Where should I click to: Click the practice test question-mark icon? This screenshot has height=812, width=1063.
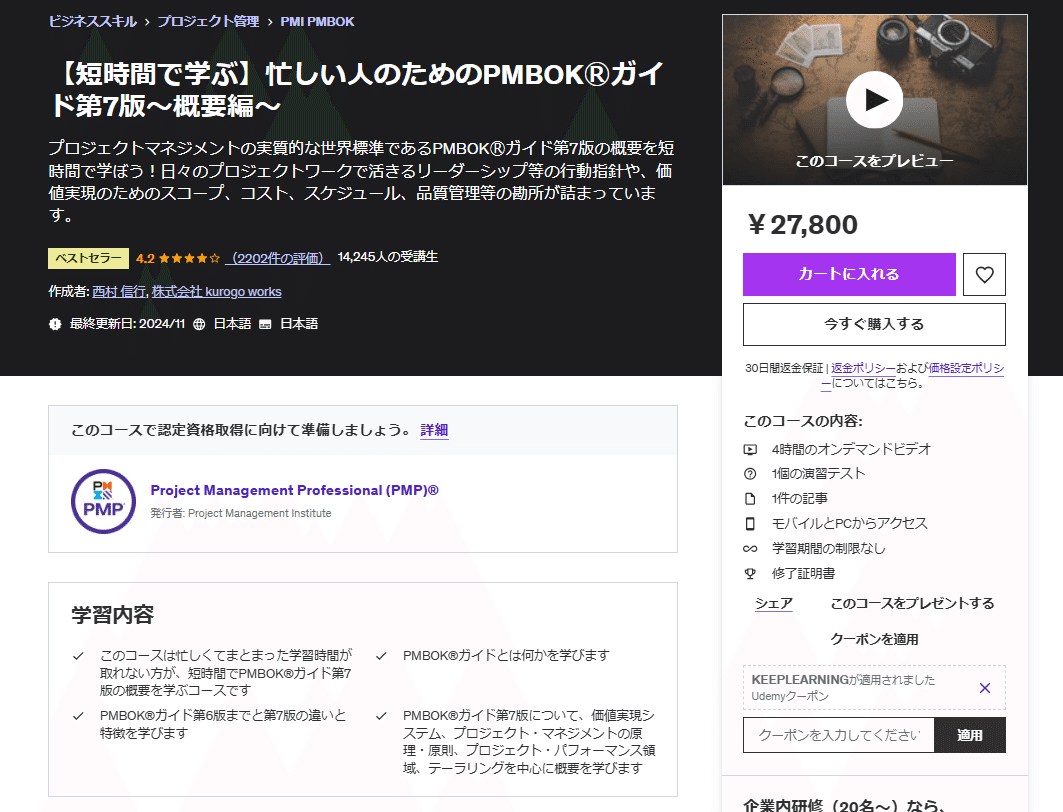(750, 474)
